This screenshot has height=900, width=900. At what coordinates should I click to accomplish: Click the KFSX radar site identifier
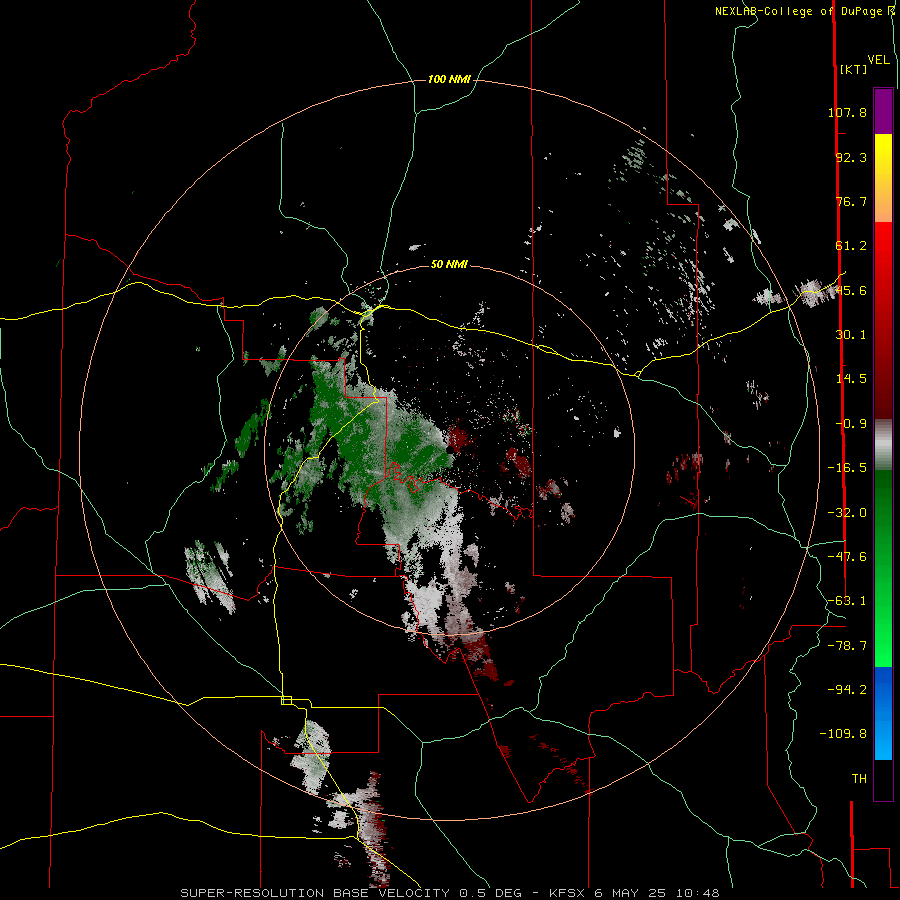pyautogui.click(x=568, y=893)
